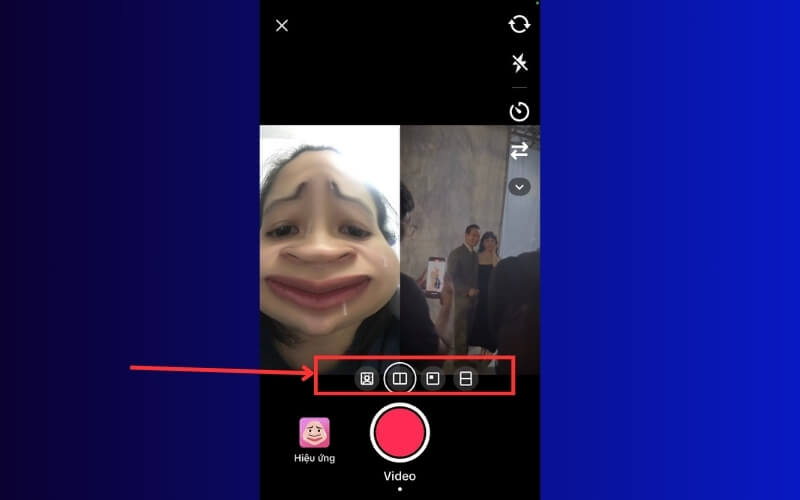Image resolution: width=800 pixels, height=500 pixels.
Task: Select the Video mode tab
Action: [x=399, y=476]
